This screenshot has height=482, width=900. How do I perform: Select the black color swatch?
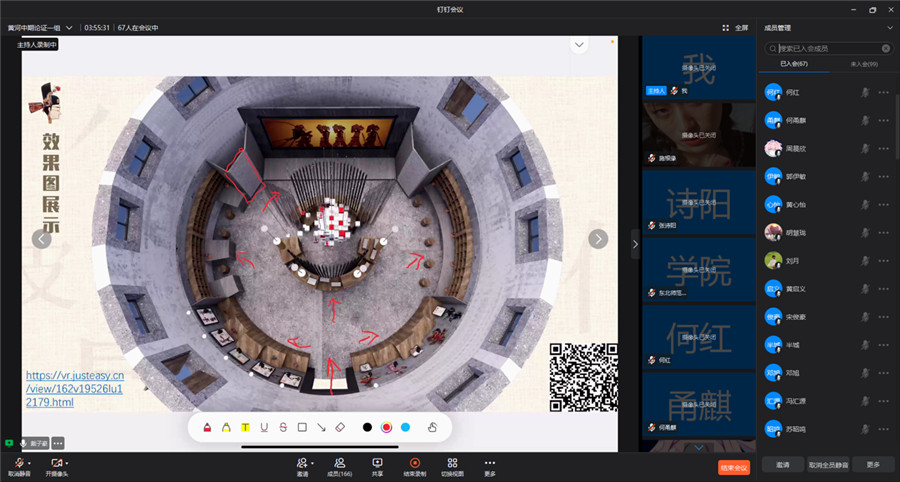(367, 427)
